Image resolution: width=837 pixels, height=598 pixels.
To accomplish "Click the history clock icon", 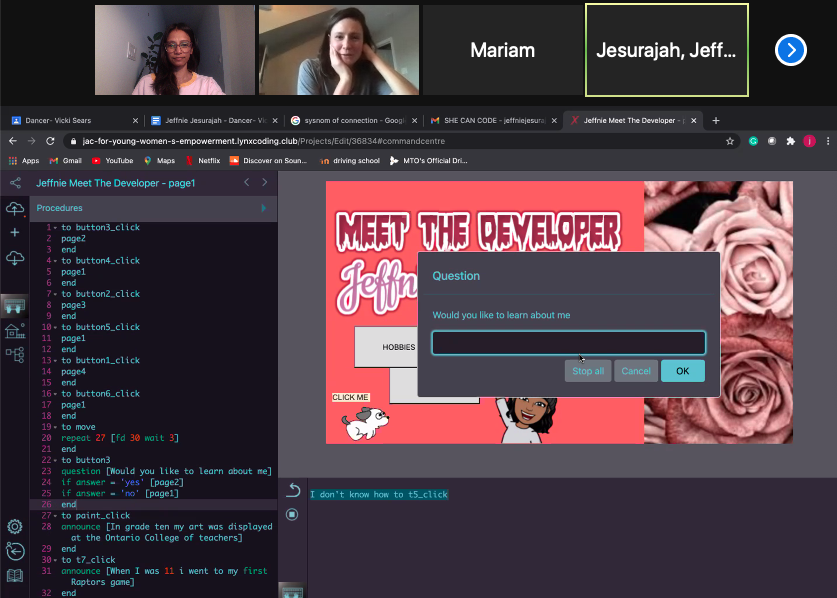I will (14, 551).
